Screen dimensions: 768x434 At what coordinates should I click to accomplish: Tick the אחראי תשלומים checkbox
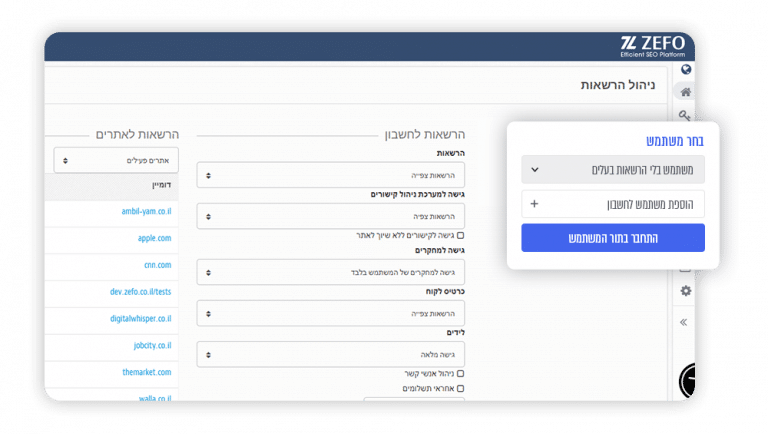[x=460, y=388]
